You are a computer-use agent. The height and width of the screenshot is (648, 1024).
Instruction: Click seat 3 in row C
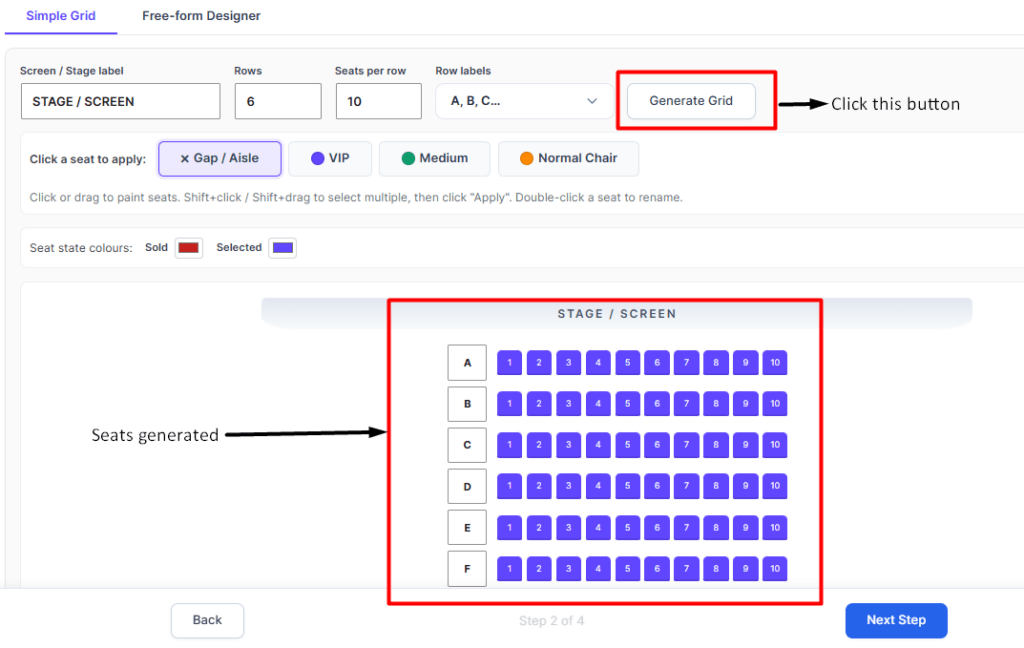(569, 445)
